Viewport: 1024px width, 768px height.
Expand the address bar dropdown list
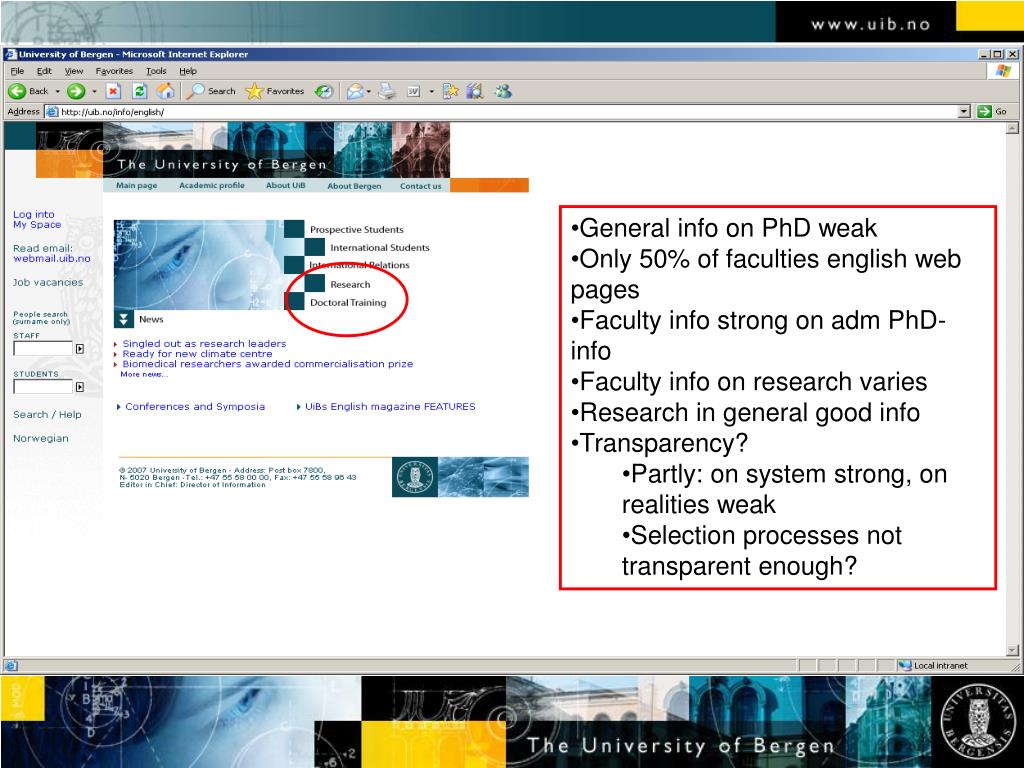point(965,112)
